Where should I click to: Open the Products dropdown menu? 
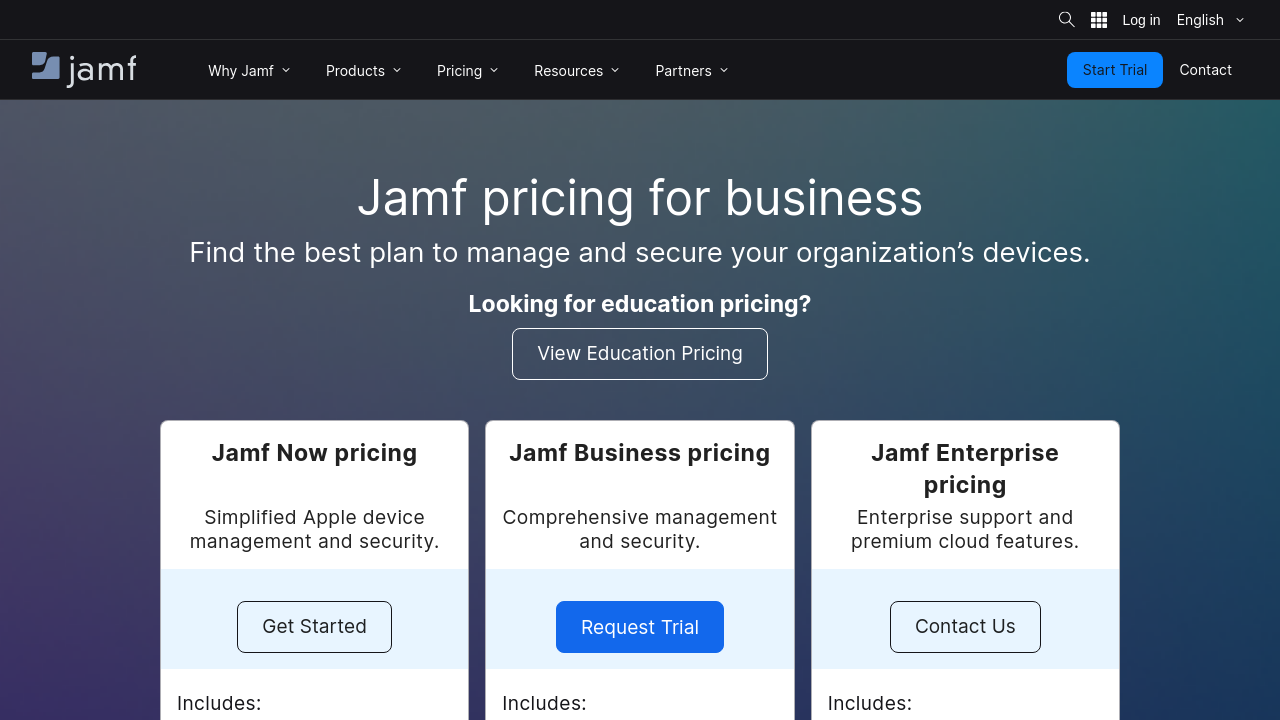[363, 71]
